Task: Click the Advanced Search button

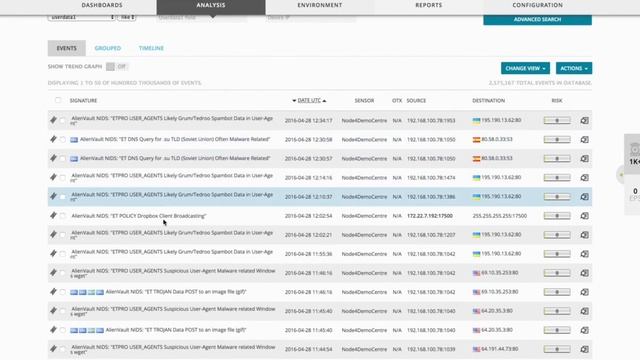Action: 538,20
